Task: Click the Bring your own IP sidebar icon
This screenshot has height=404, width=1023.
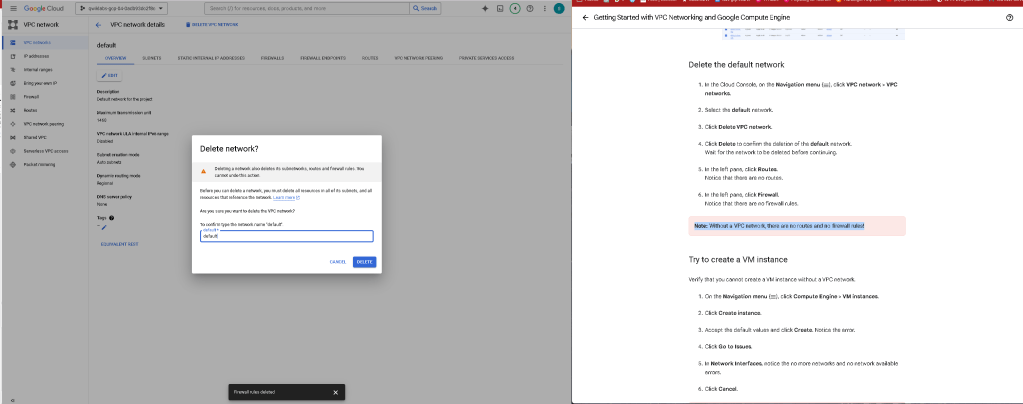Action: click(x=13, y=83)
